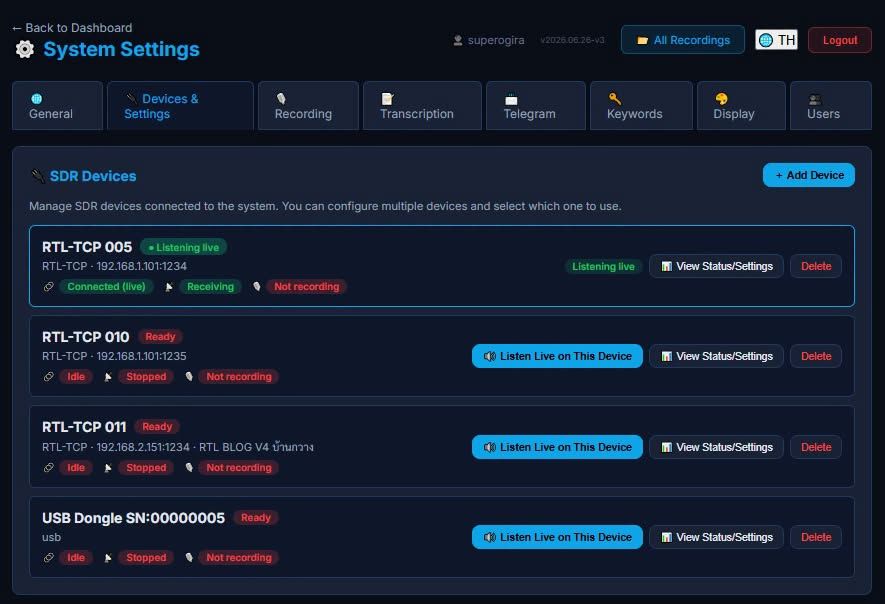Click the user profile icon beside superogira

pyautogui.click(x=458, y=40)
